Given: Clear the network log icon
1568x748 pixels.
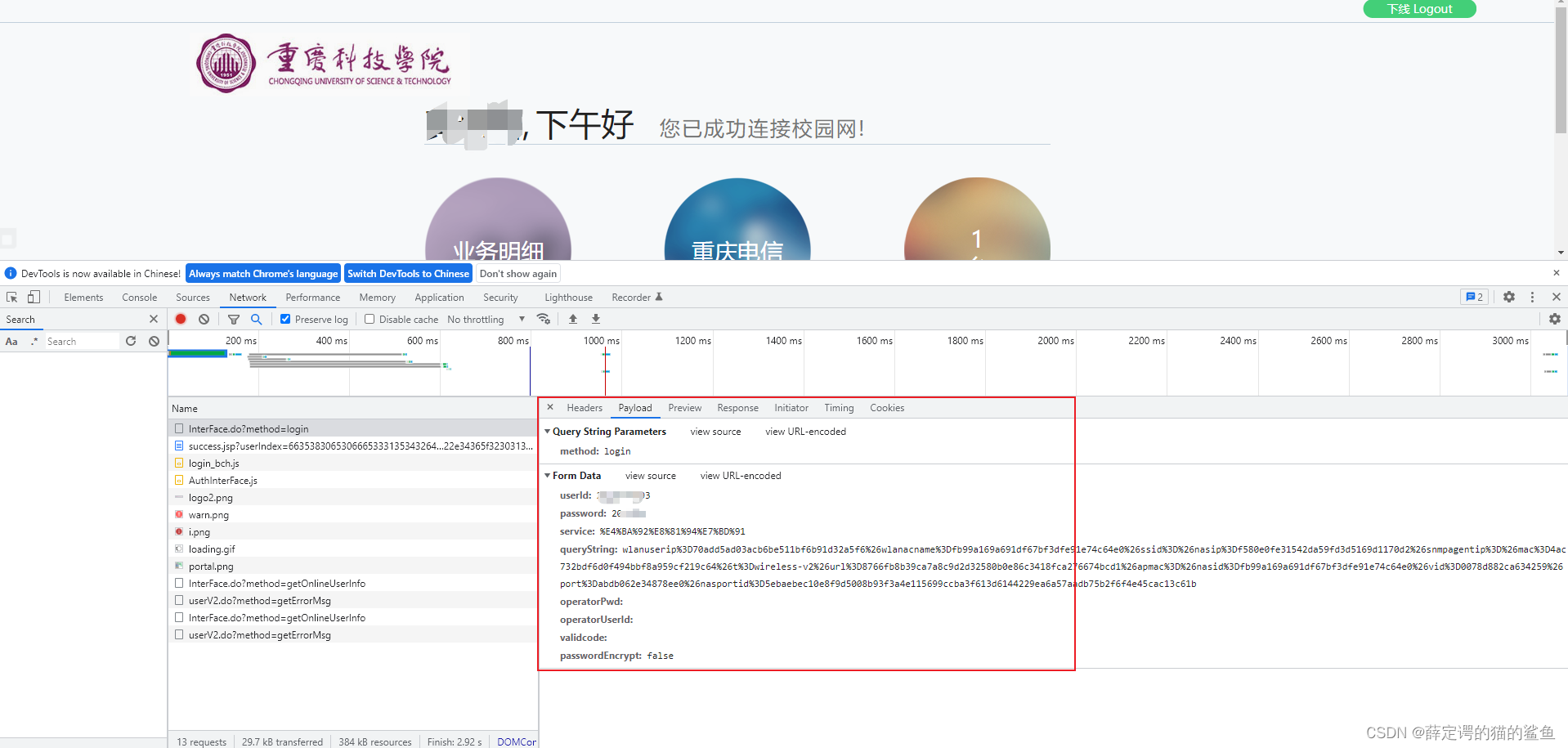Looking at the screenshot, I should [x=204, y=319].
